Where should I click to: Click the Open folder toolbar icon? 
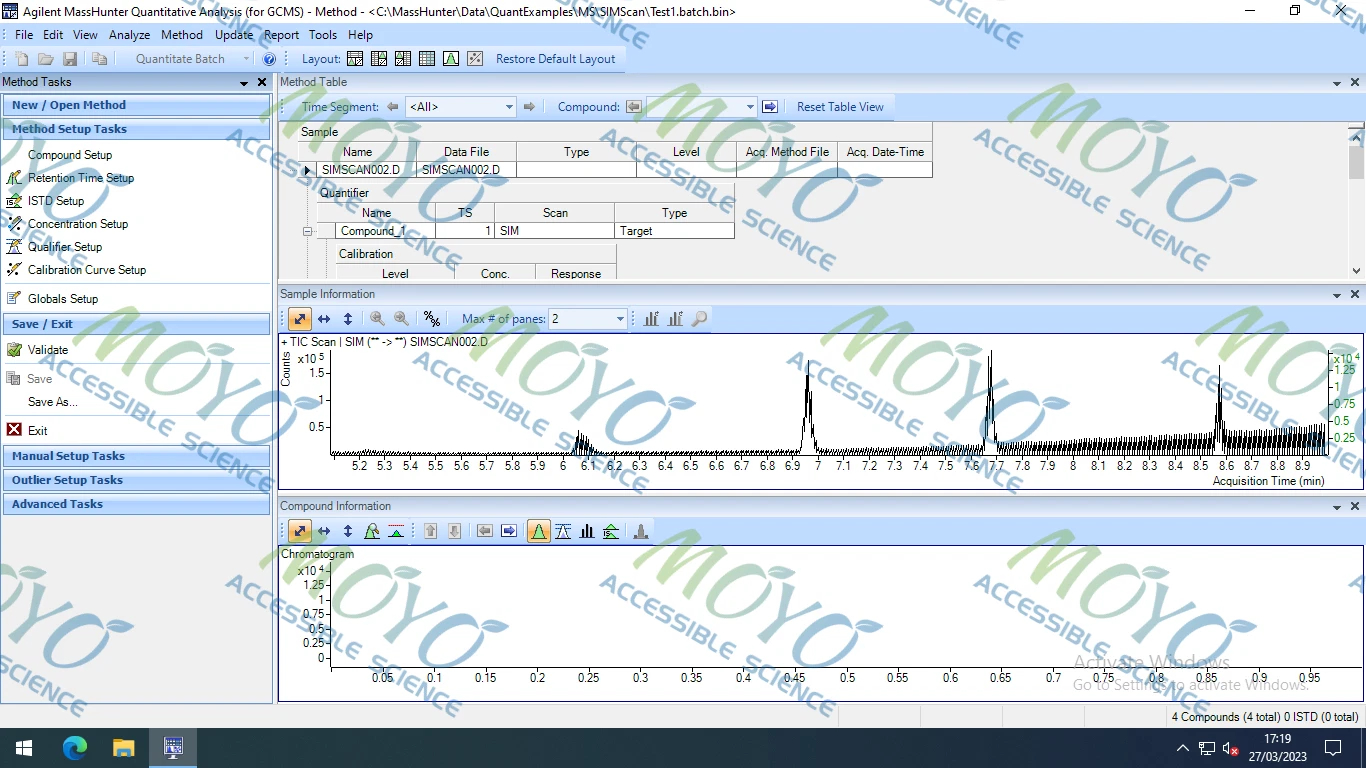(x=46, y=59)
